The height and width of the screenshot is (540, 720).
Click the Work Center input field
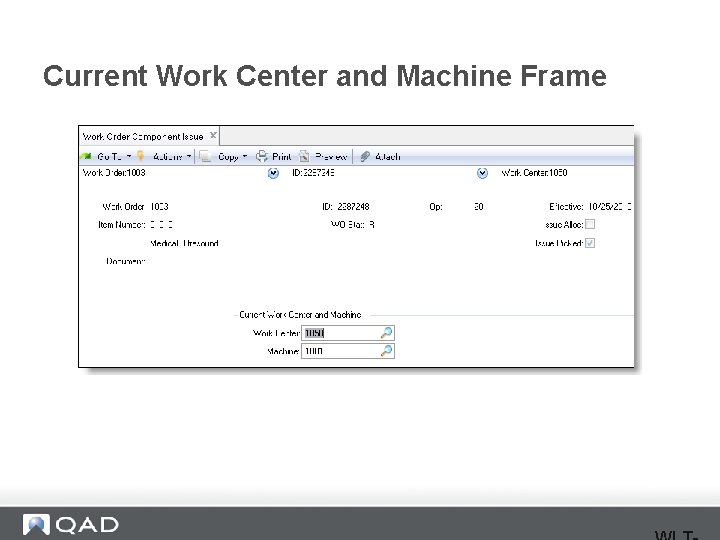(x=348, y=333)
